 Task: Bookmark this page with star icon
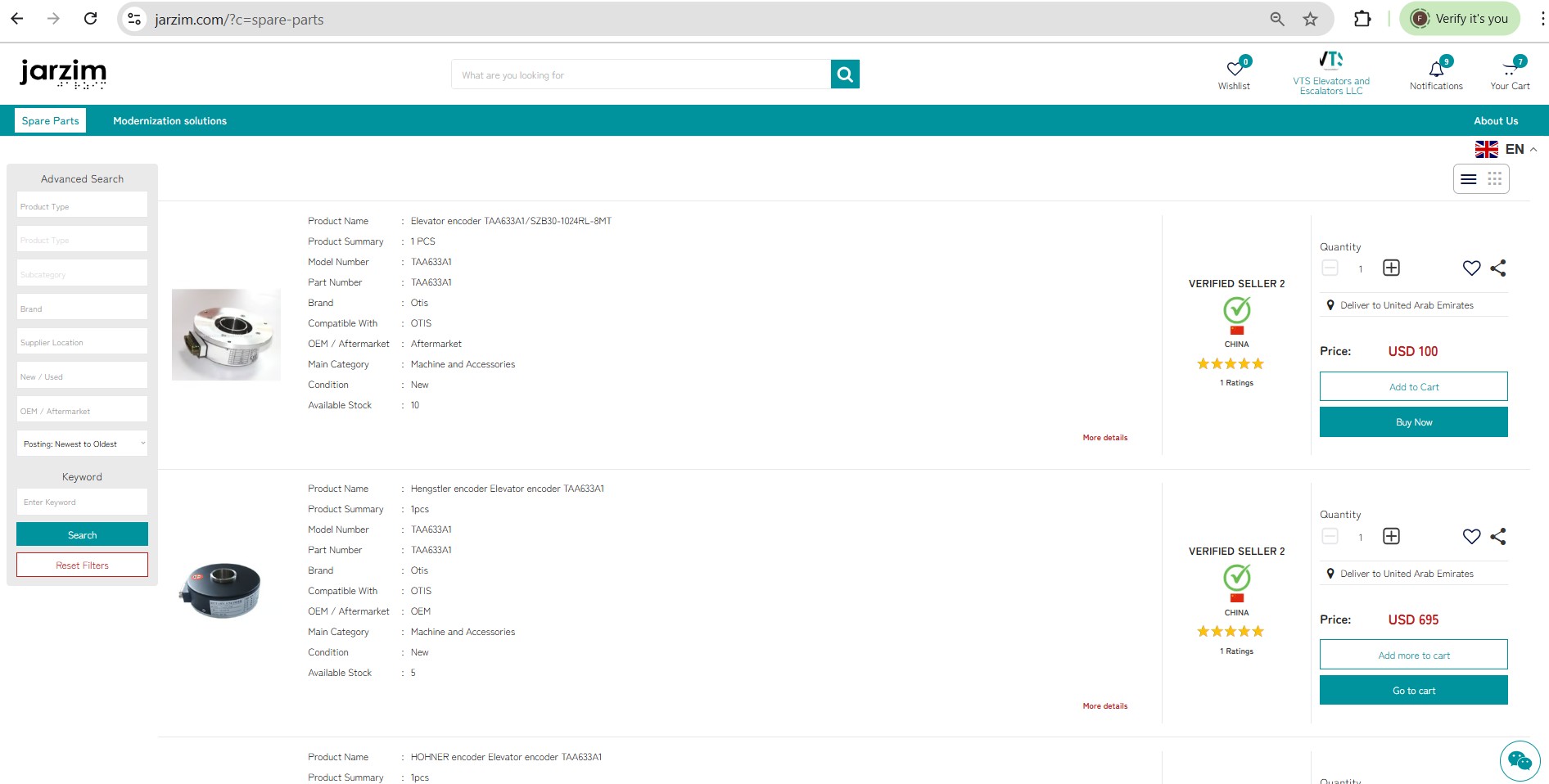pos(1311,19)
